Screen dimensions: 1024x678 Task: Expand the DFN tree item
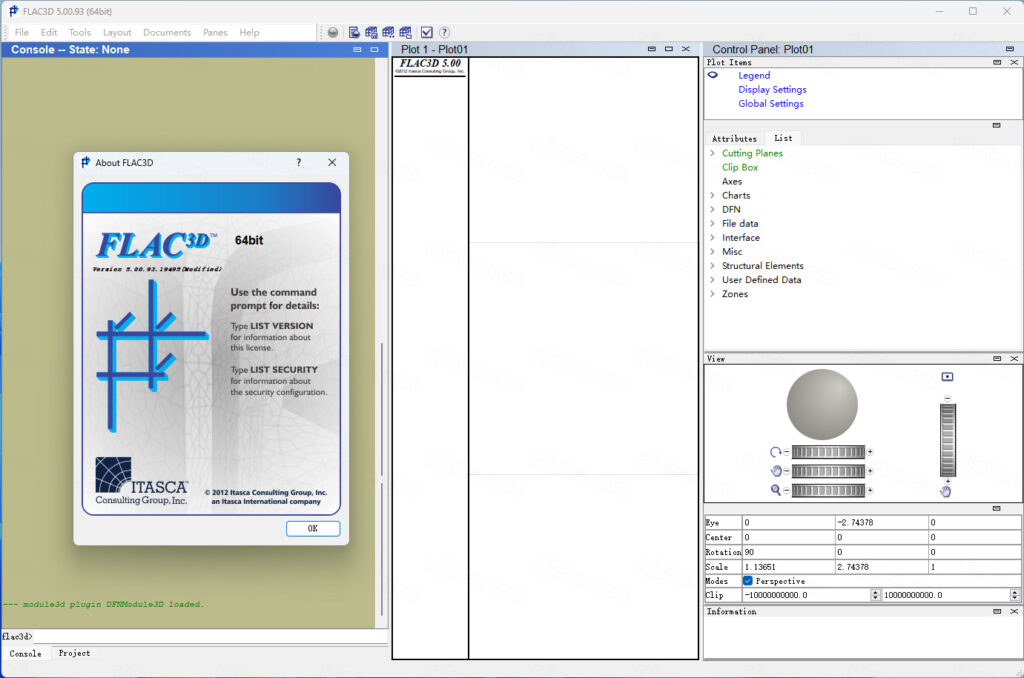[712, 210]
